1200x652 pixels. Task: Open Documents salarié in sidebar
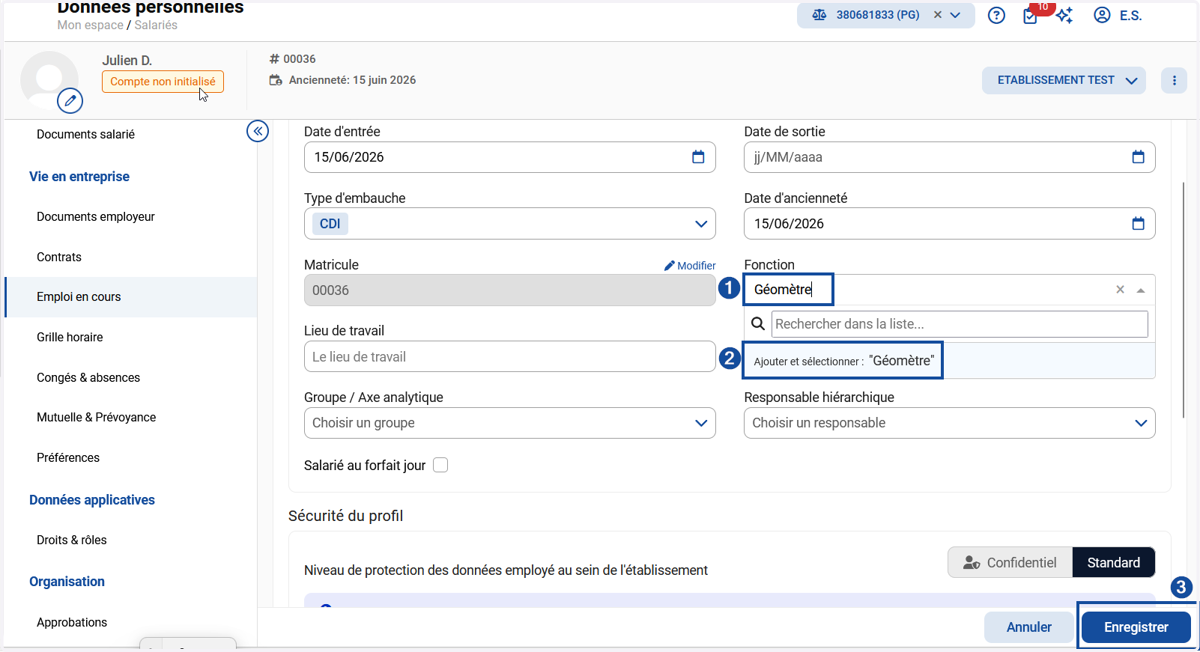(x=86, y=134)
